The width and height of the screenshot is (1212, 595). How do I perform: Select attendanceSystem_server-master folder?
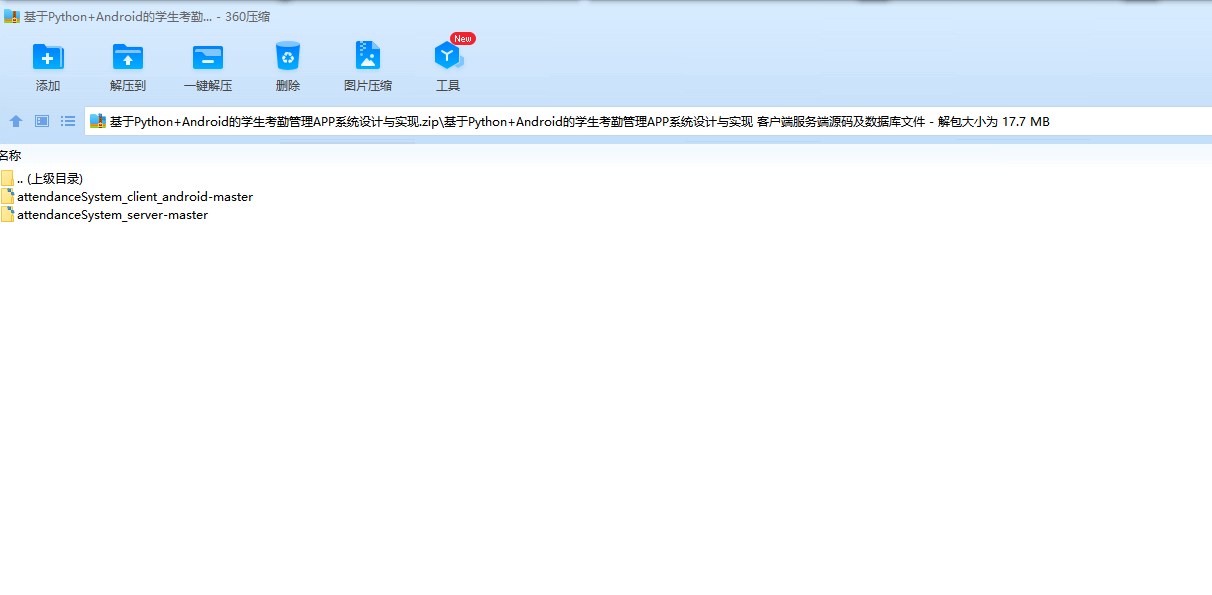[x=105, y=215]
